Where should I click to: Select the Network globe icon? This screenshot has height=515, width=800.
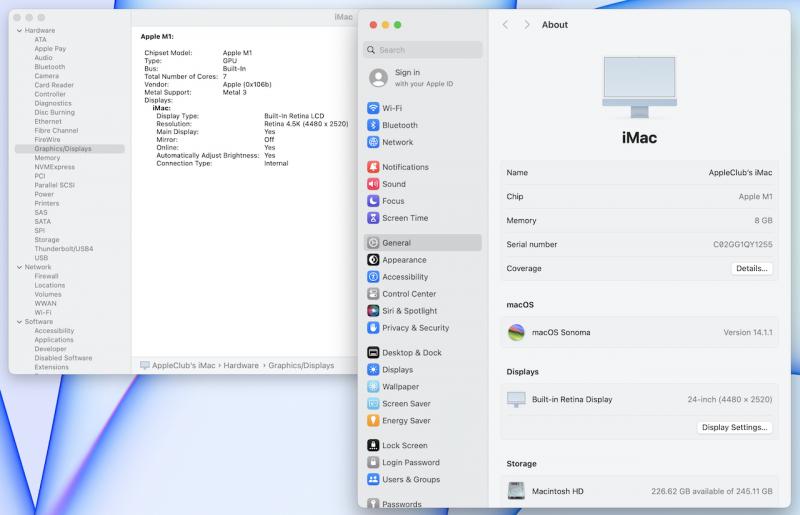[373, 142]
